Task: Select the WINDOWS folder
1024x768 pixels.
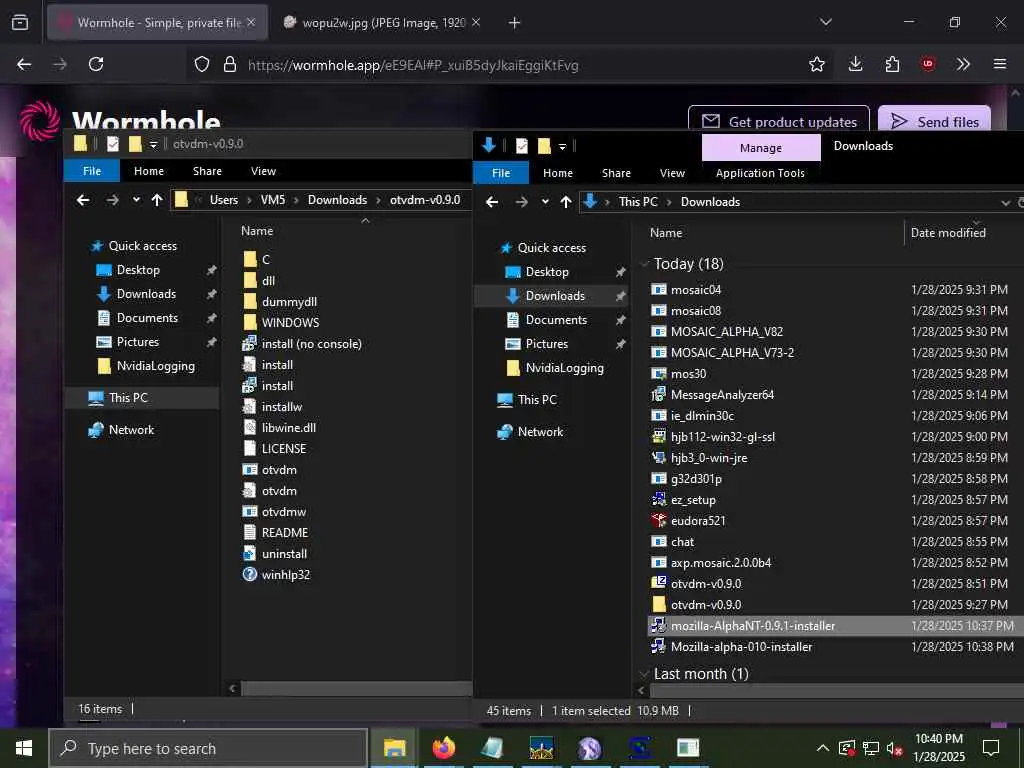Action: pyautogui.click(x=290, y=323)
